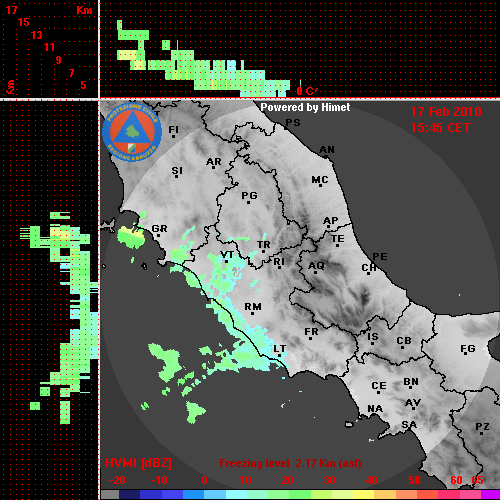Screen dimensions: 500x500
Task: Click the TR city label
Action: [x=264, y=245]
